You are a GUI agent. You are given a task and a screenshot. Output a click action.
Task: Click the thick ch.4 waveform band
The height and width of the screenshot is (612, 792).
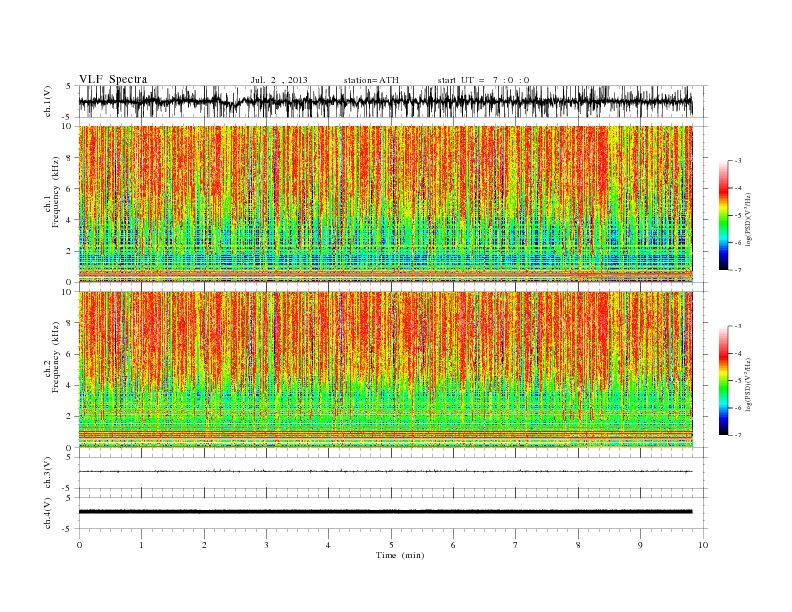tap(385, 512)
